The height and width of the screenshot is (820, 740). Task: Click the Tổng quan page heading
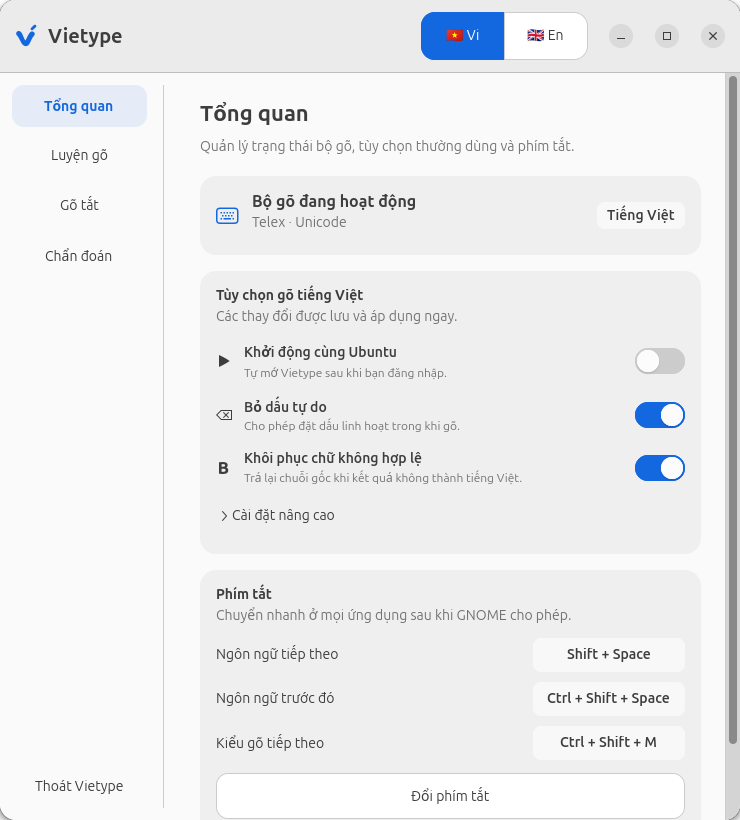[x=254, y=114]
